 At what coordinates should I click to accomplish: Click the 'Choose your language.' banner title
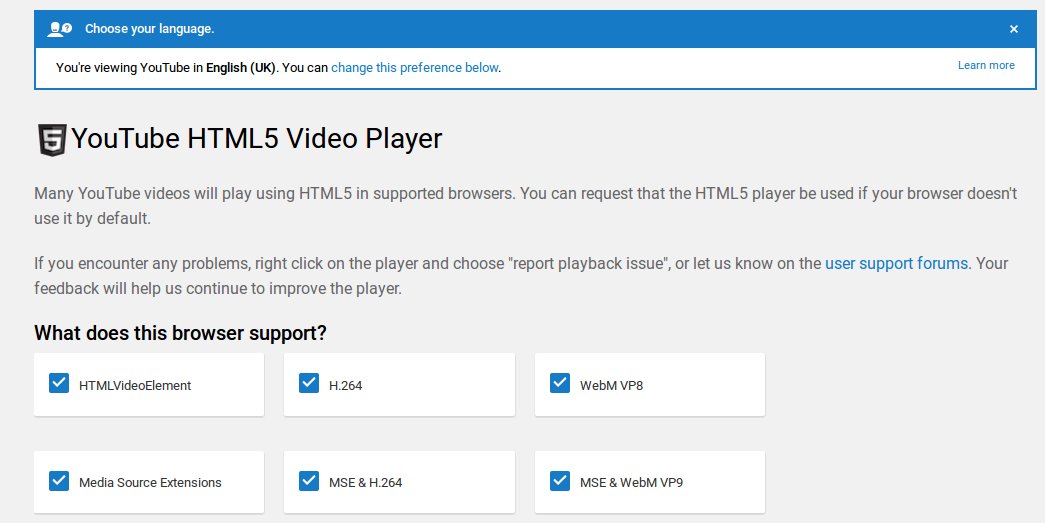pos(149,29)
